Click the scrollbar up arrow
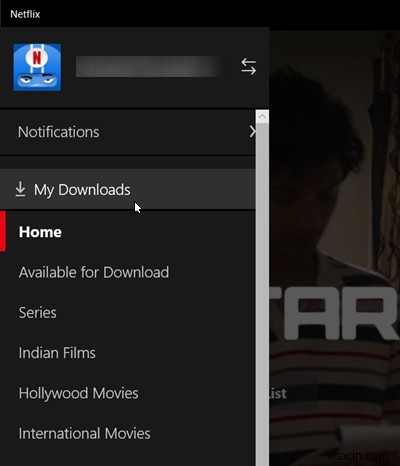The width and height of the screenshot is (400, 466). [262, 116]
